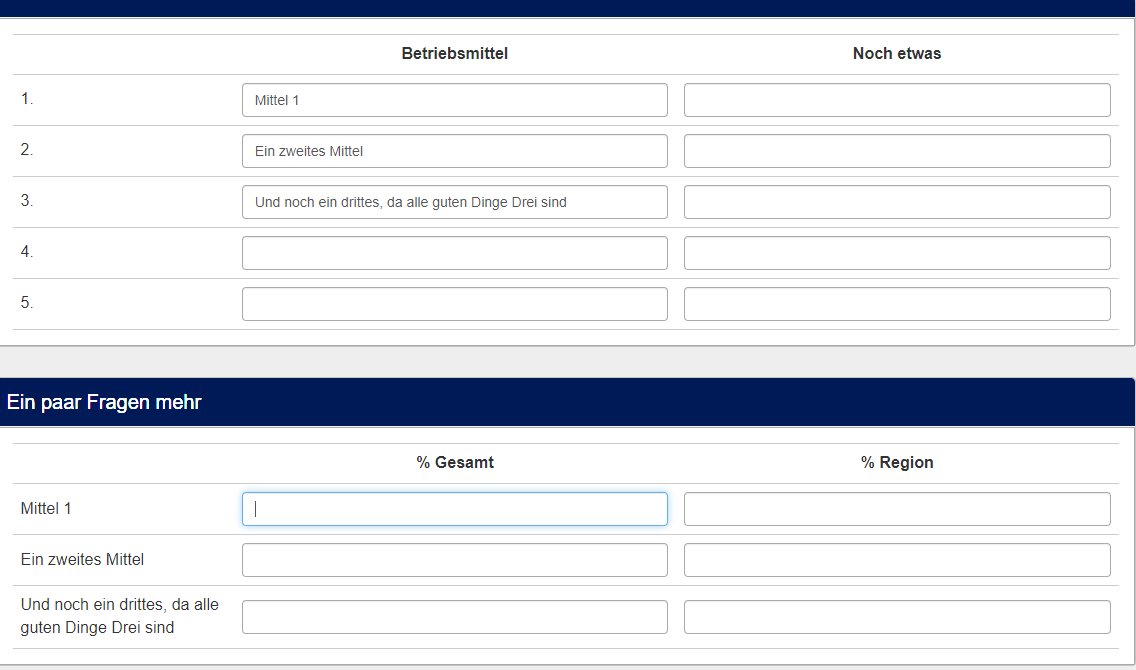Select the 'Ein zweites Mittel' Betriebsmittel input
The image size is (1136, 670).
454,151
